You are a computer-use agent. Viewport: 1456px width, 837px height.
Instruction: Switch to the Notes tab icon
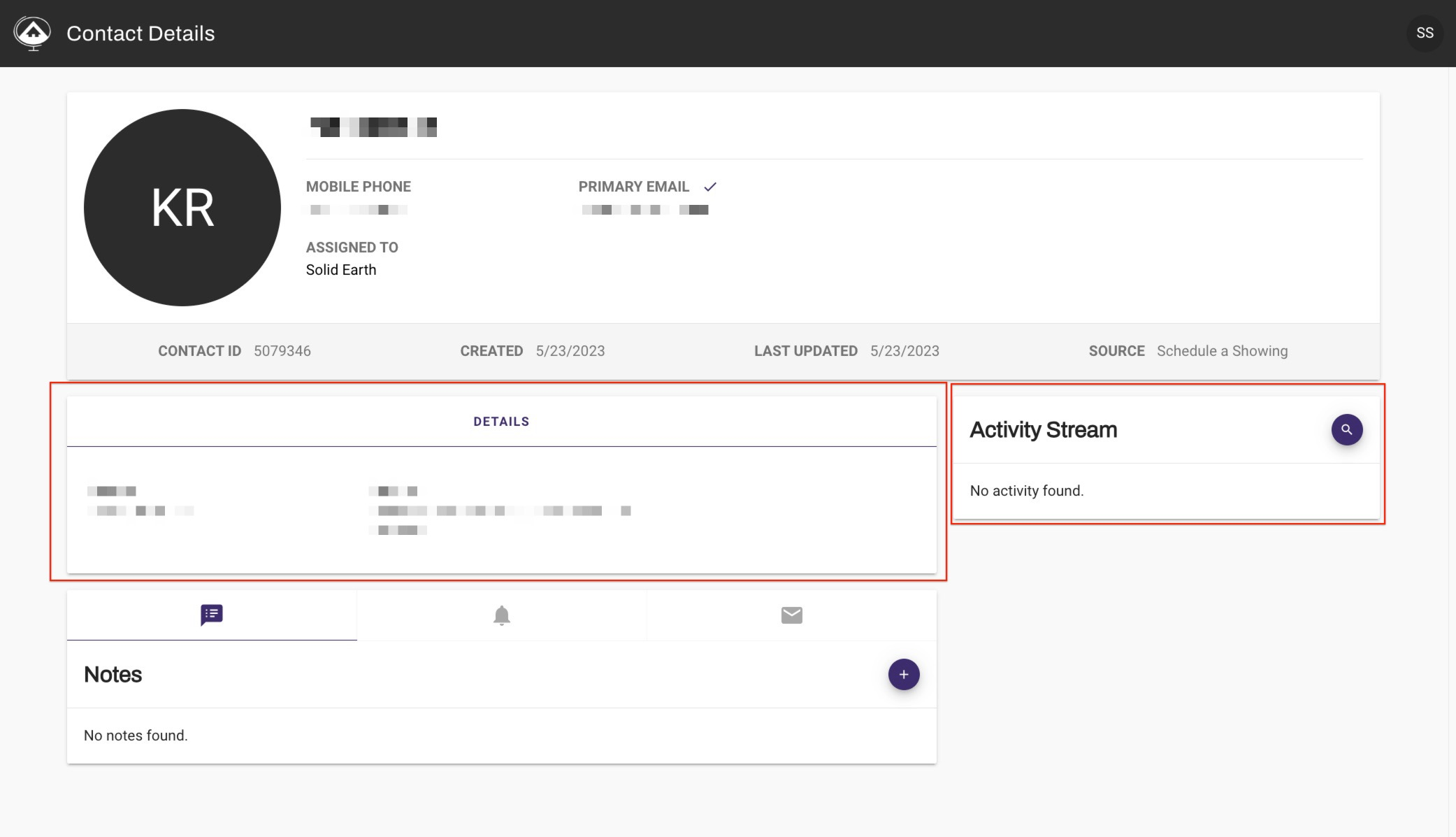(x=211, y=615)
